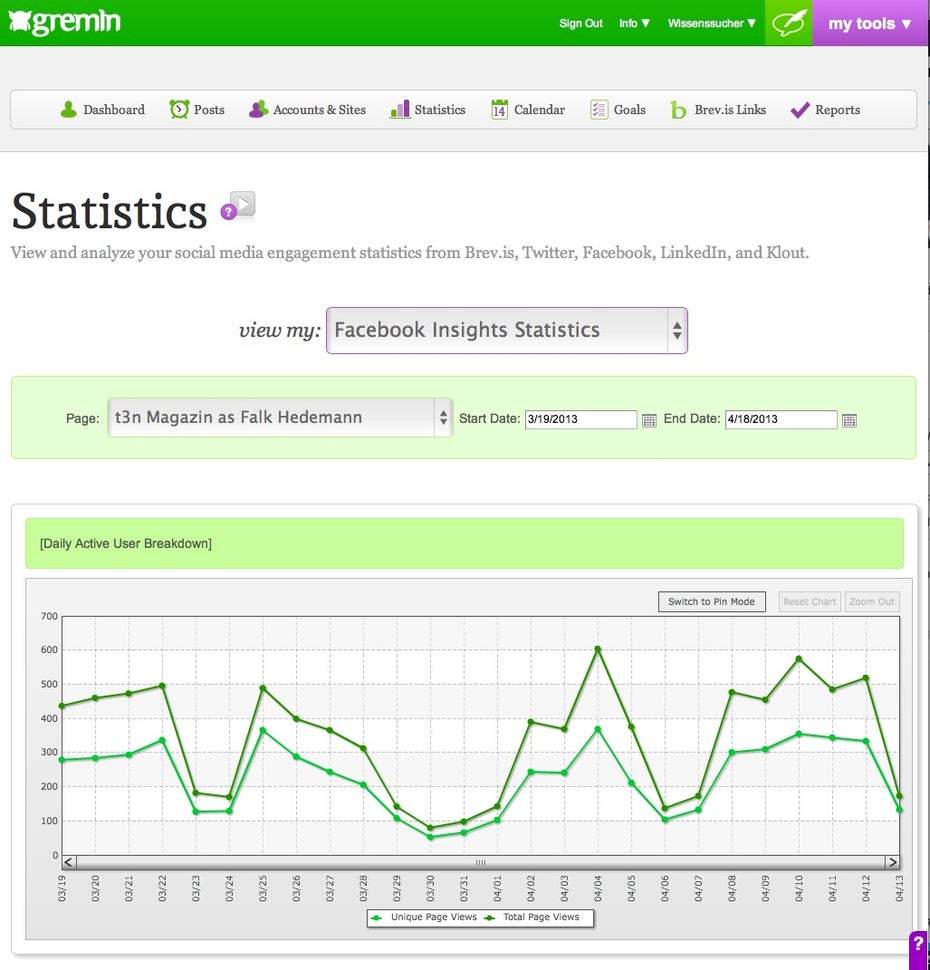The image size is (930, 970).
Task: Click the chart horizontal scrollbar handle
Action: click(481, 862)
